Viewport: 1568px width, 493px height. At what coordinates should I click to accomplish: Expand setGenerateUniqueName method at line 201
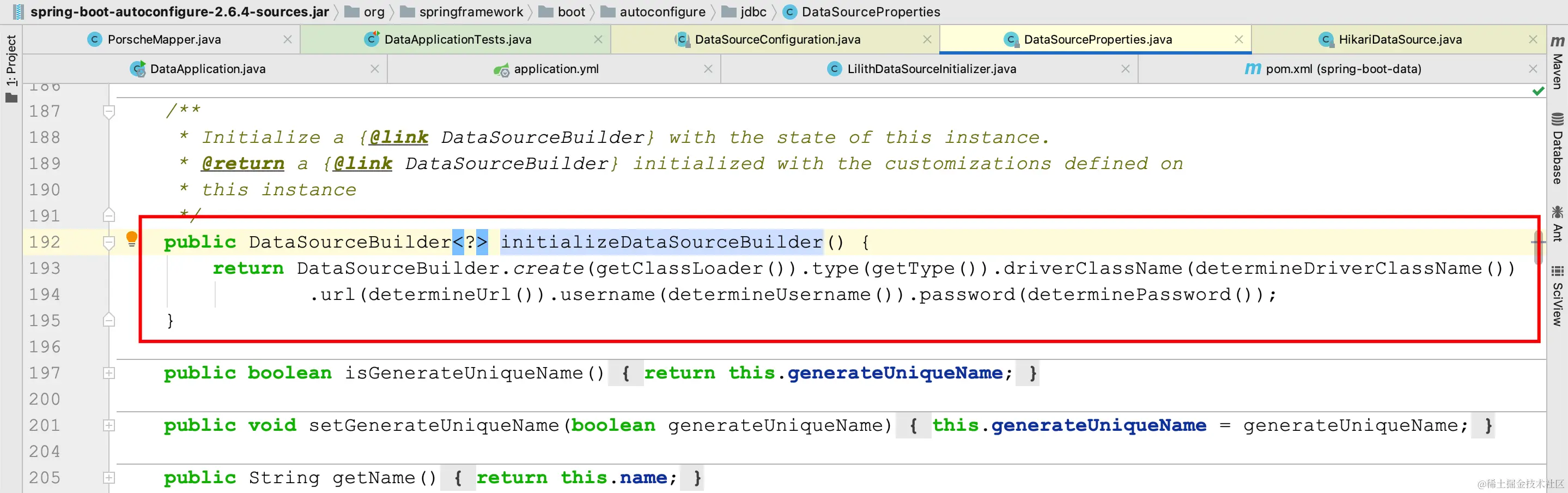click(x=109, y=425)
